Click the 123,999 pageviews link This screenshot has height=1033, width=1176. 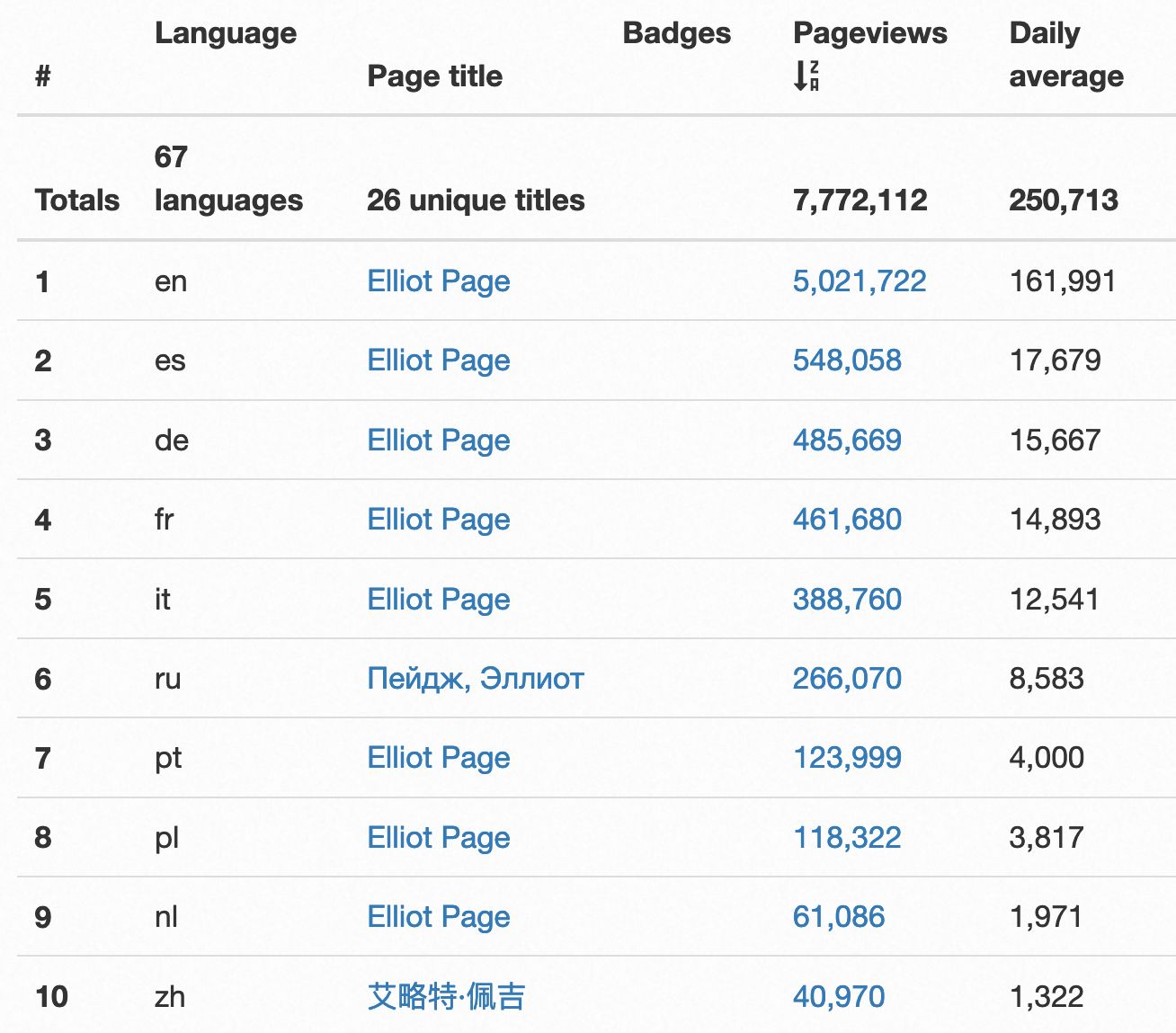point(847,758)
